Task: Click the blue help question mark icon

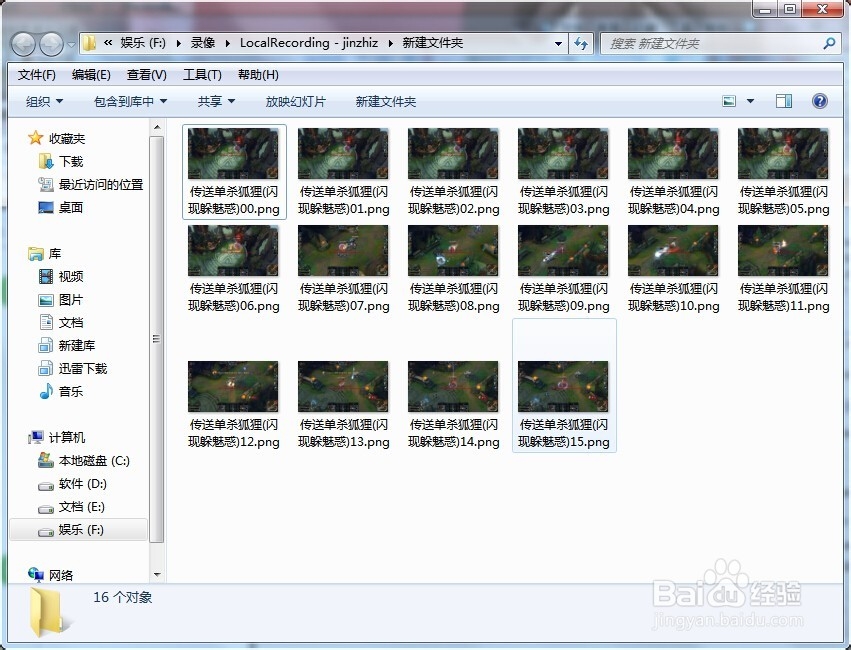Action: click(x=820, y=101)
